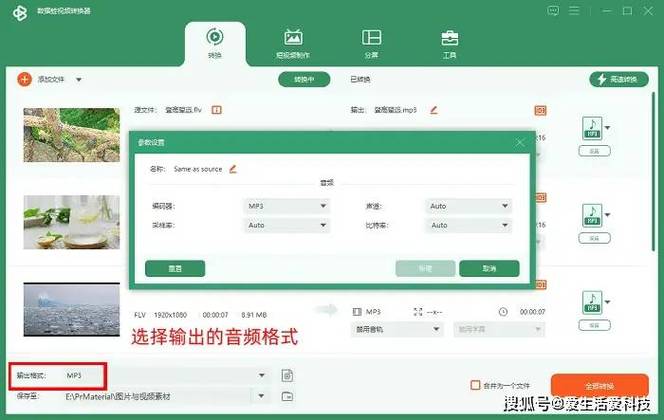Open the output format dropdown showing MP3
Viewport: 664px width, 420px height.
(165, 376)
